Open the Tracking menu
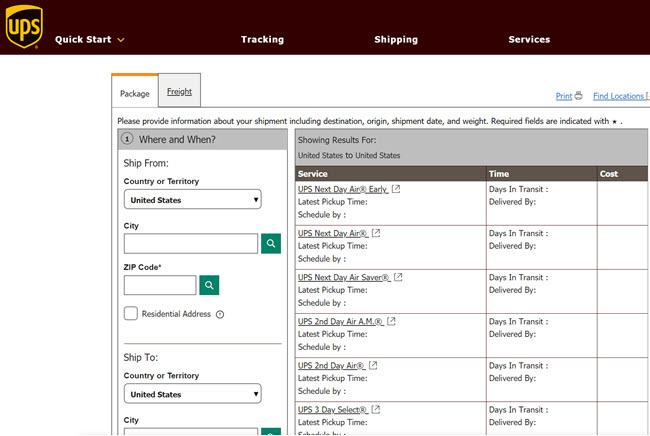 click(262, 39)
